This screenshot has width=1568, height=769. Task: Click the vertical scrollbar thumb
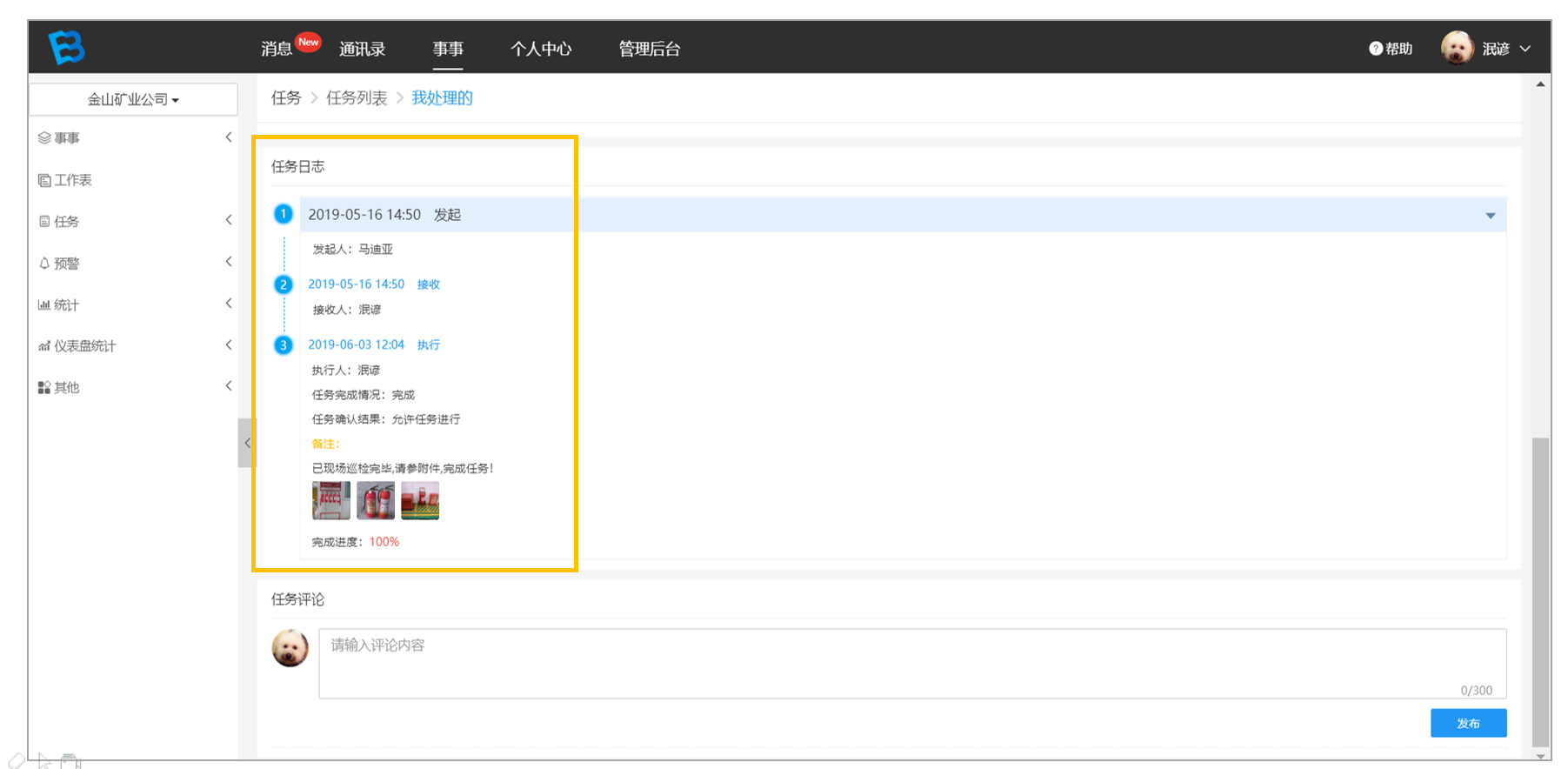coord(1540,592)
